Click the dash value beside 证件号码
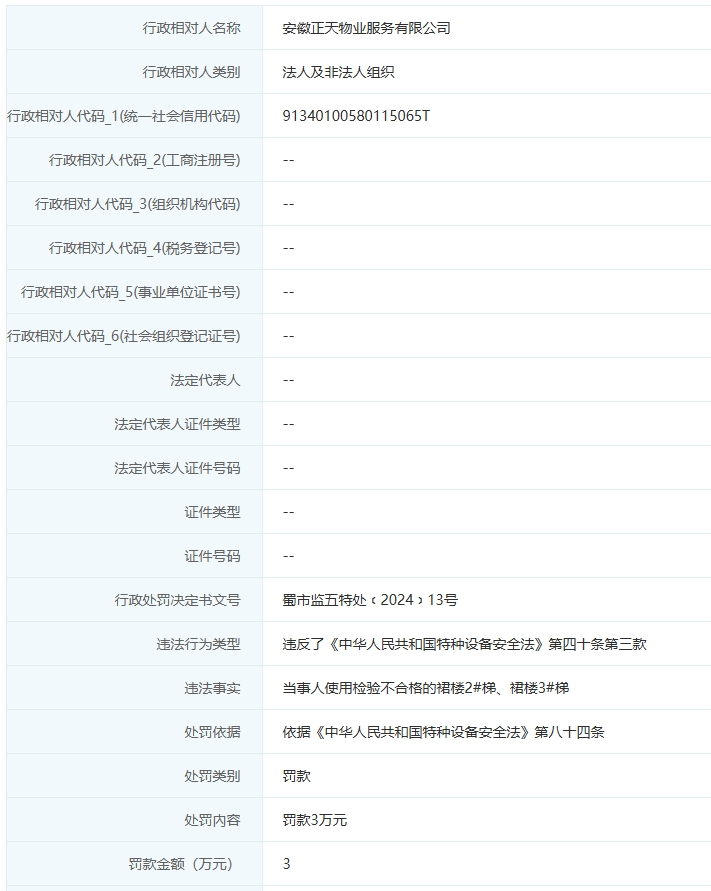Viewport: 711px width, 891px height. [288, 556]
